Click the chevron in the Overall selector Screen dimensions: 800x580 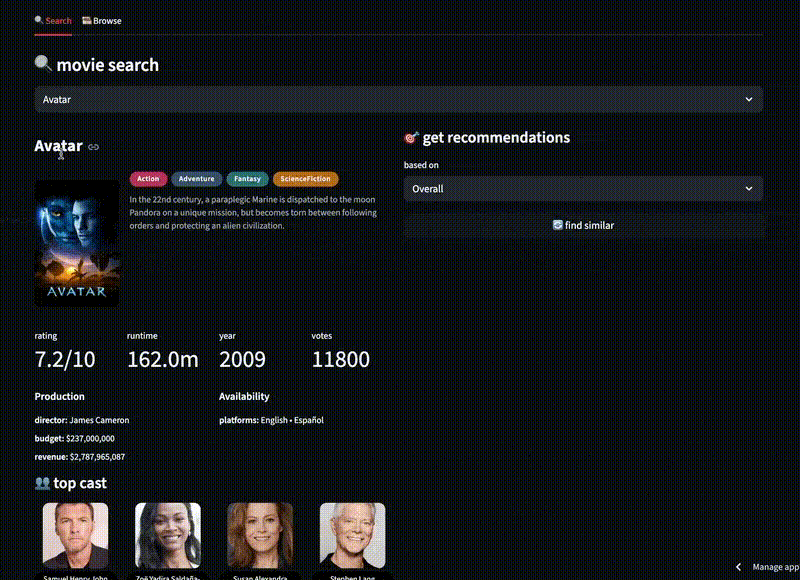click(748, 189)
